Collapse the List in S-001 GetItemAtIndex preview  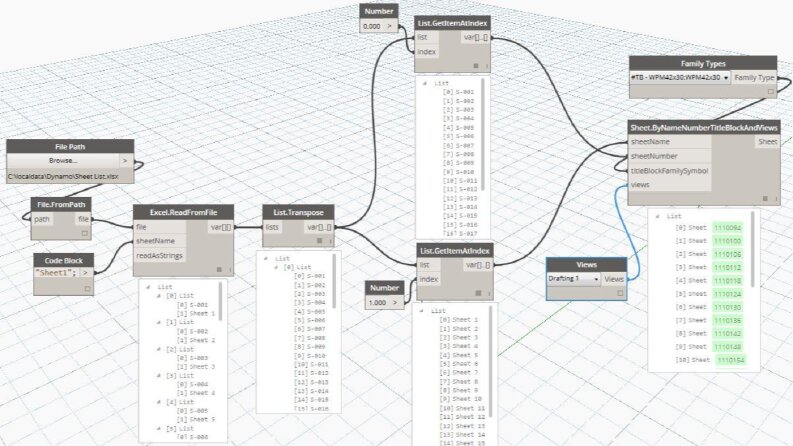[425, 83]
